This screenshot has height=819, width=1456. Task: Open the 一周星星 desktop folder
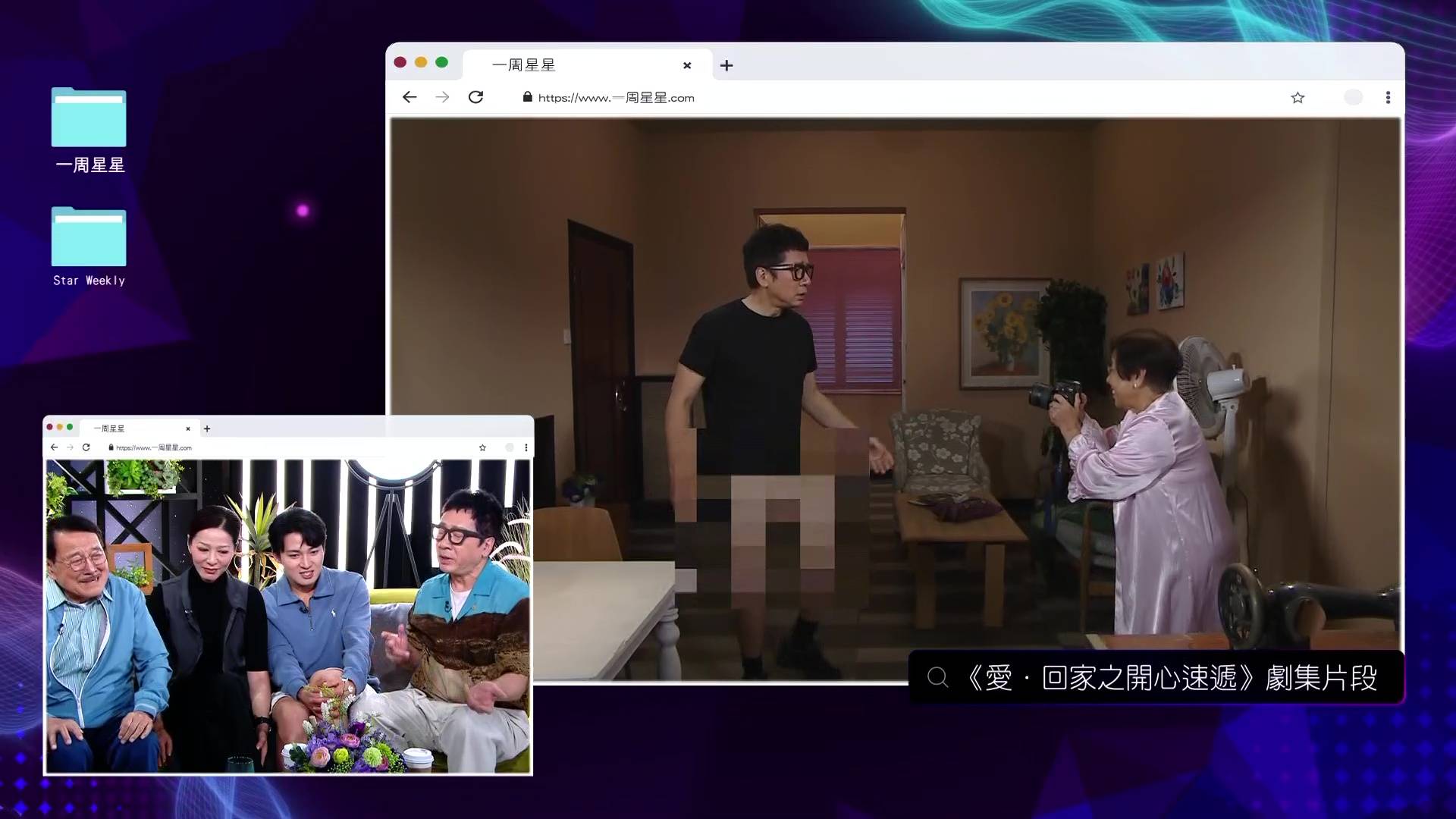(x=89, y=130)
